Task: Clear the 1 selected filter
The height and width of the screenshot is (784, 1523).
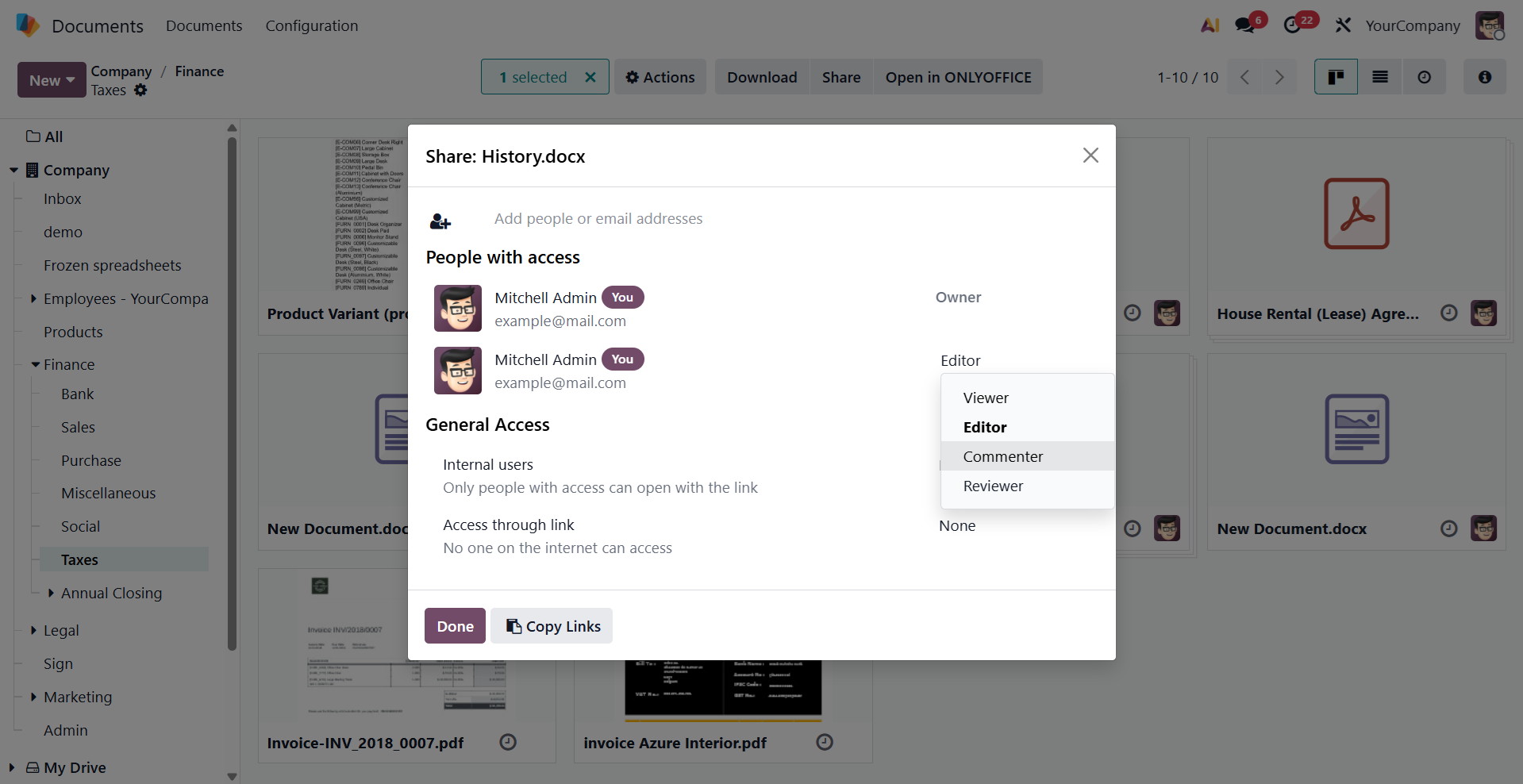Action: 590,77
